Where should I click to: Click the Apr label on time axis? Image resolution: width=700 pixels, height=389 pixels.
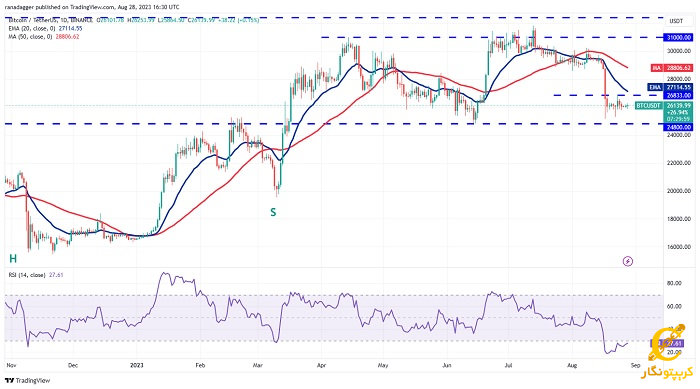point(321,365)
